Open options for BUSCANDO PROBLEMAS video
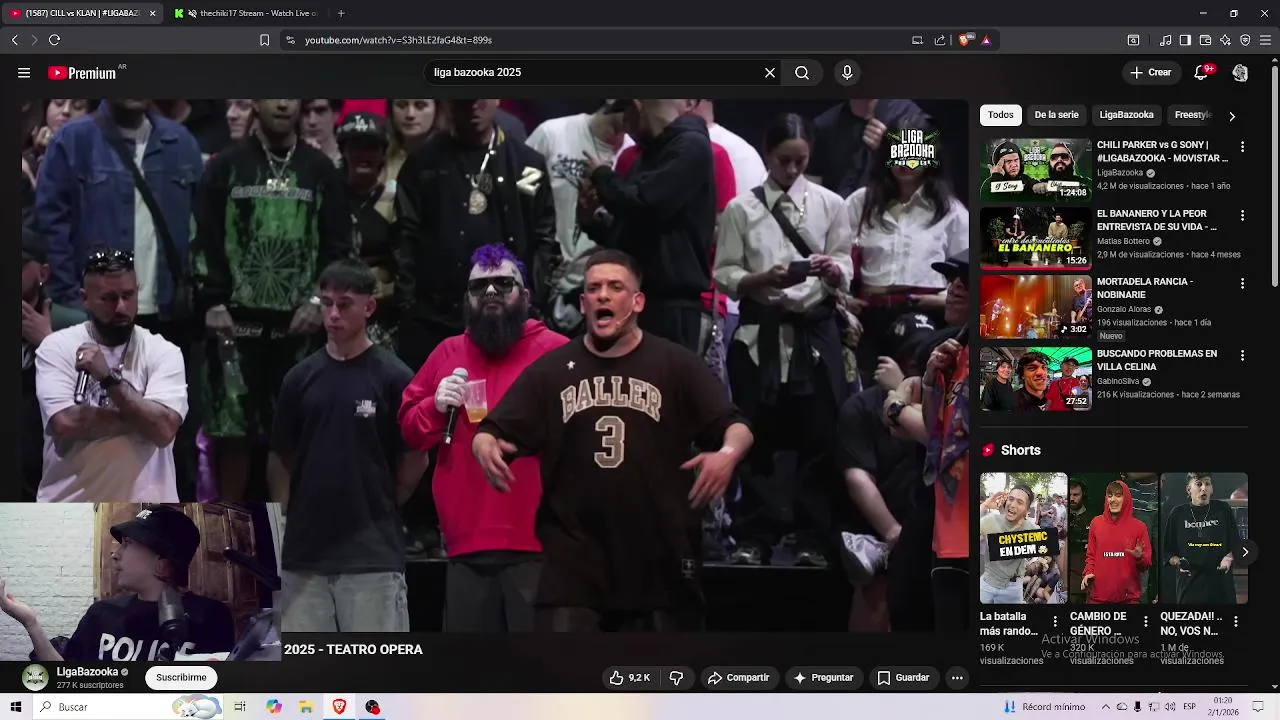The height and width of the screenshot is (720, 1280). point(1242,355)
